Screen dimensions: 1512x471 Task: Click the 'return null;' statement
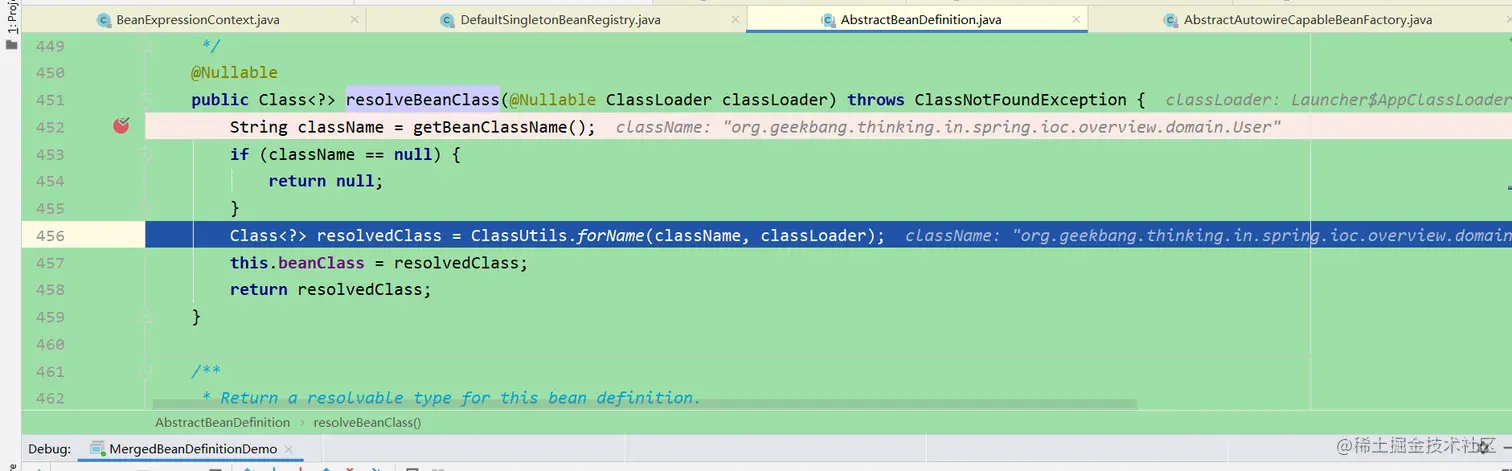326,181
